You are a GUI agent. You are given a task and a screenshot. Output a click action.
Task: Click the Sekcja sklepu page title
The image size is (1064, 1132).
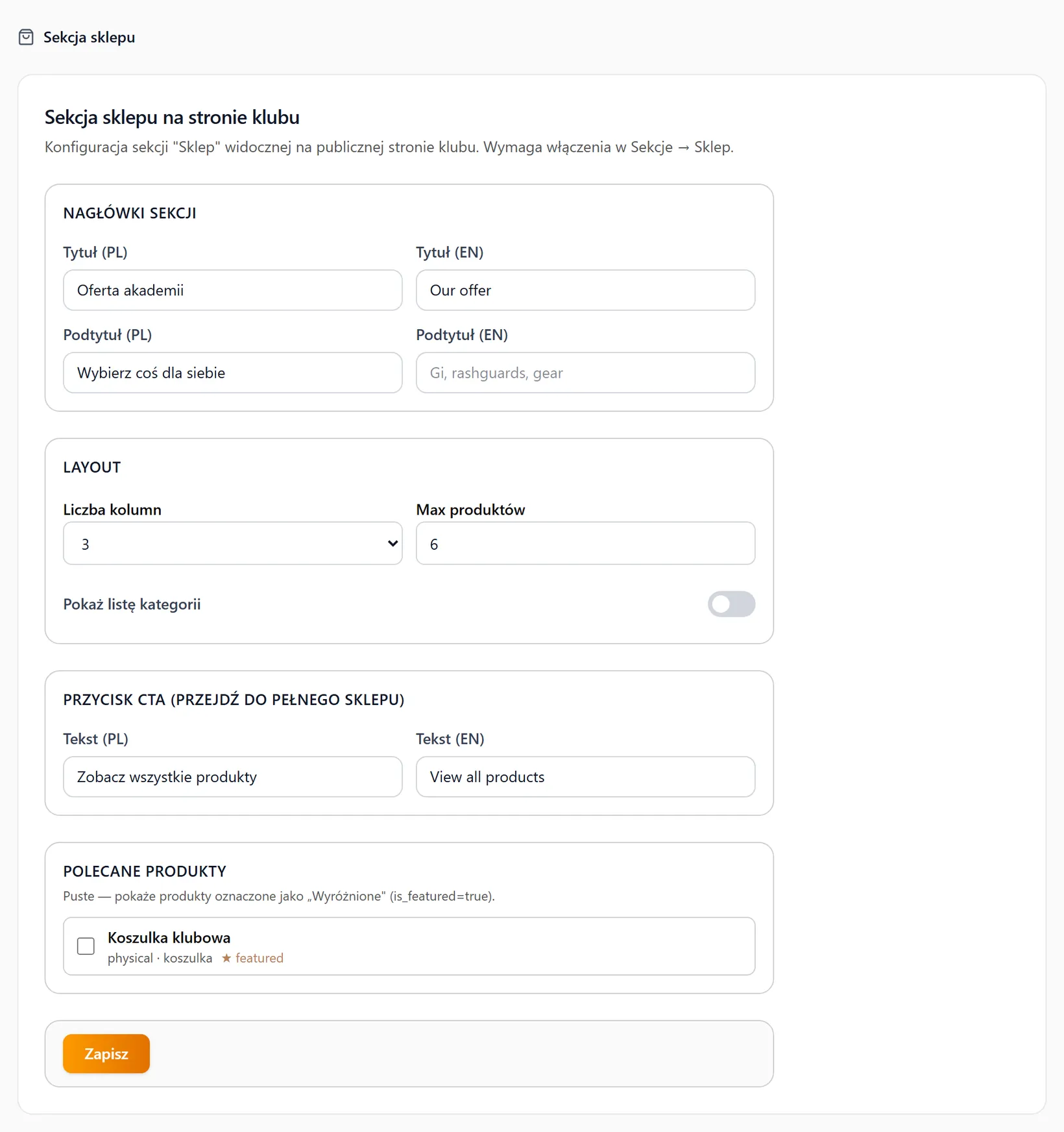coord(90,37)
